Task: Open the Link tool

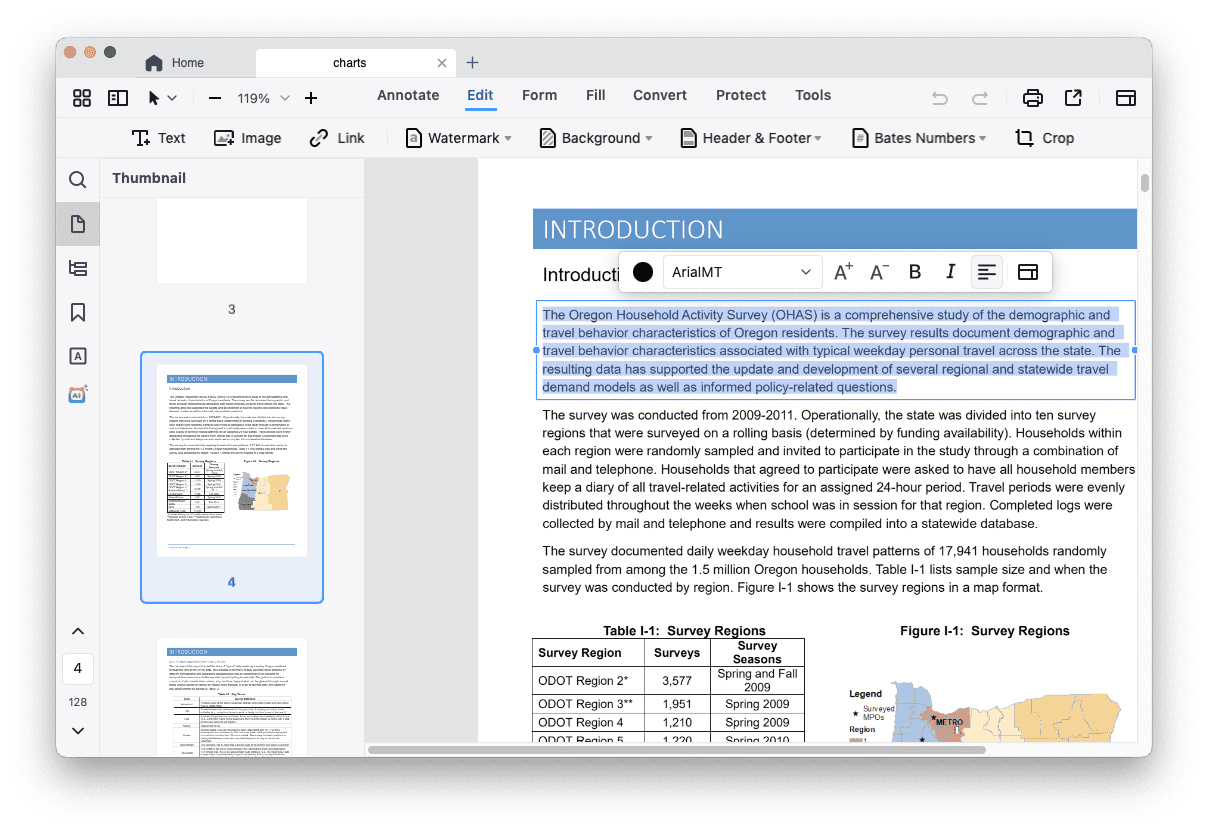Action: coord(336,138)
